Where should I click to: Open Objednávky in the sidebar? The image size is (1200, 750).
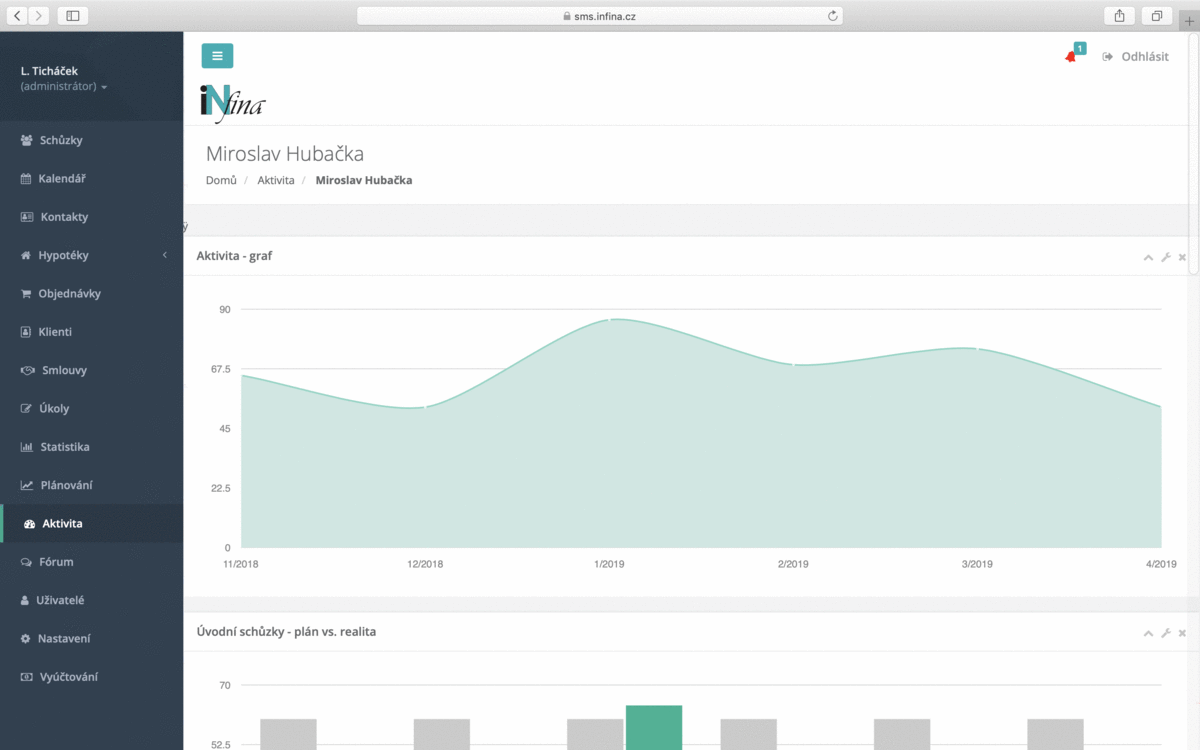pyautogui.click(x=92, y=294)
